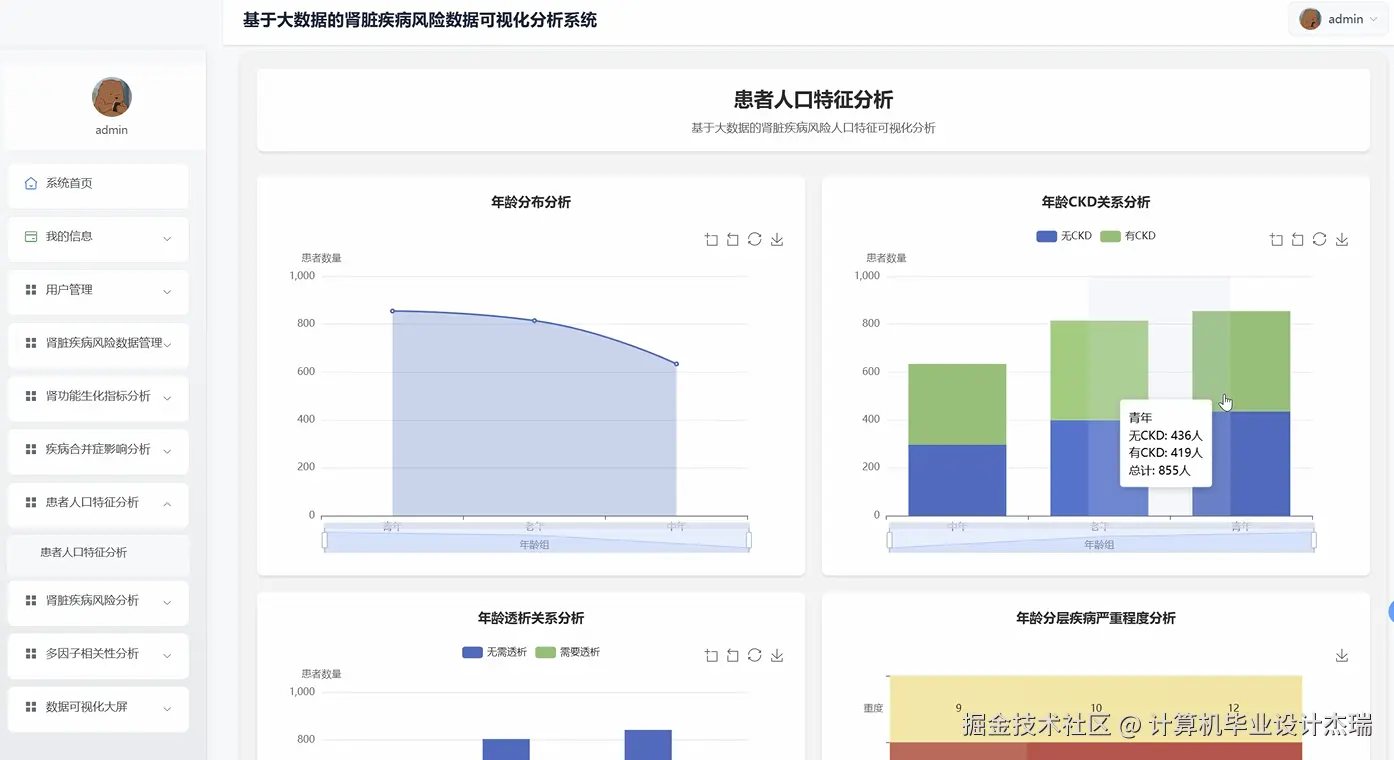Click the large admin avatar in the sidebar
The height and width of the screenshot is (760, 1394).
point(112,97)
